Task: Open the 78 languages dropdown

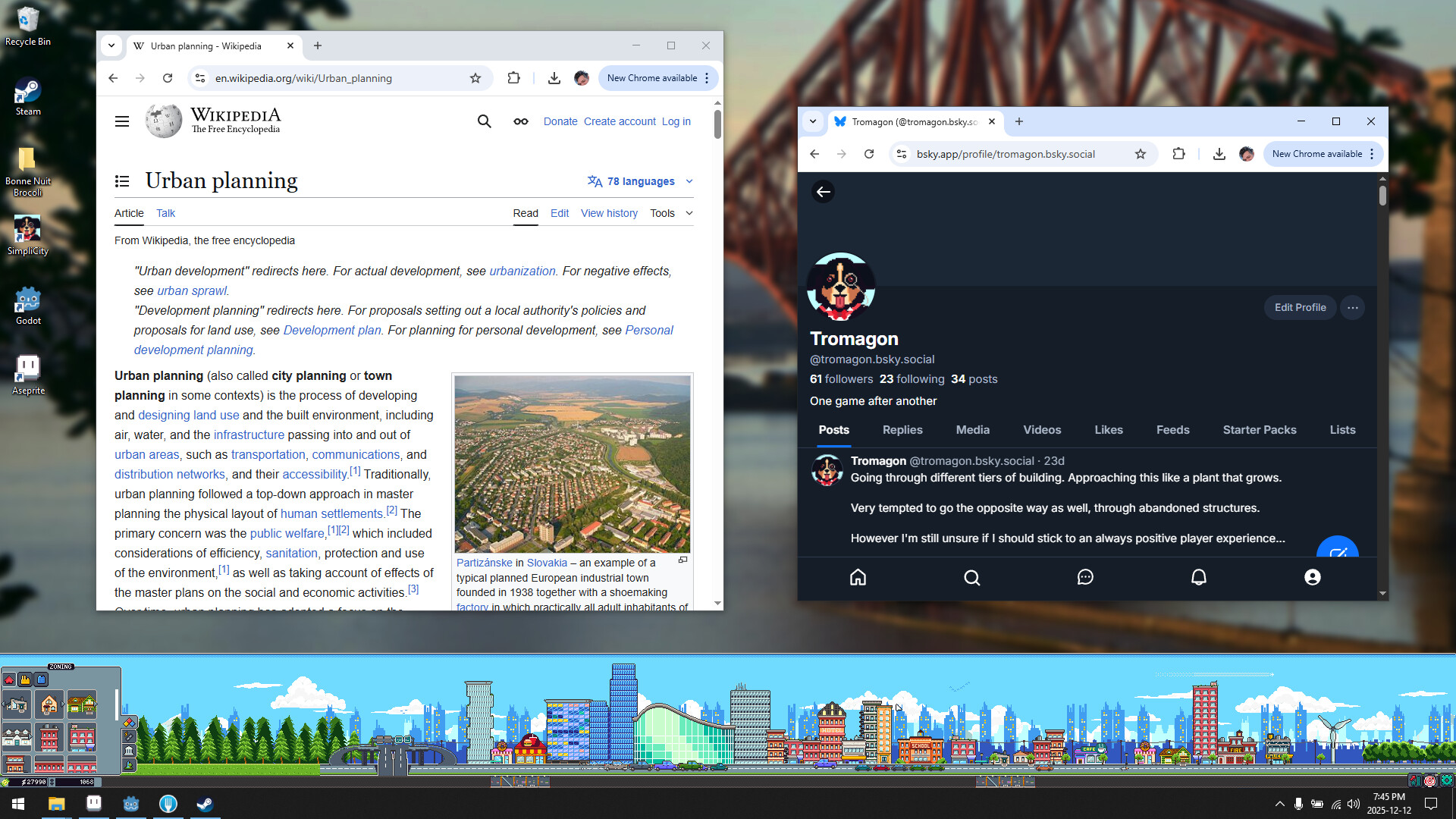Action: [x=639, y=181]
